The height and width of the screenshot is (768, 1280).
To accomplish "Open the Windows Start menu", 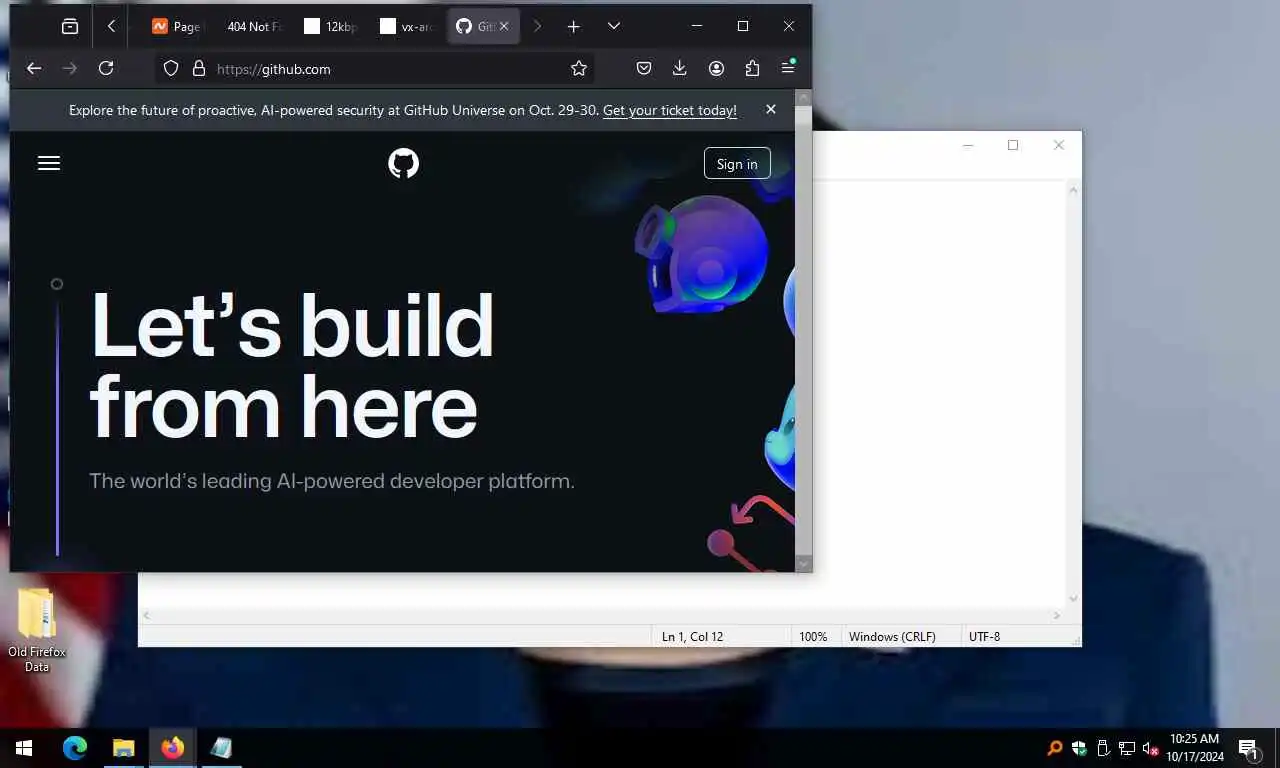I will coord(24,748).
